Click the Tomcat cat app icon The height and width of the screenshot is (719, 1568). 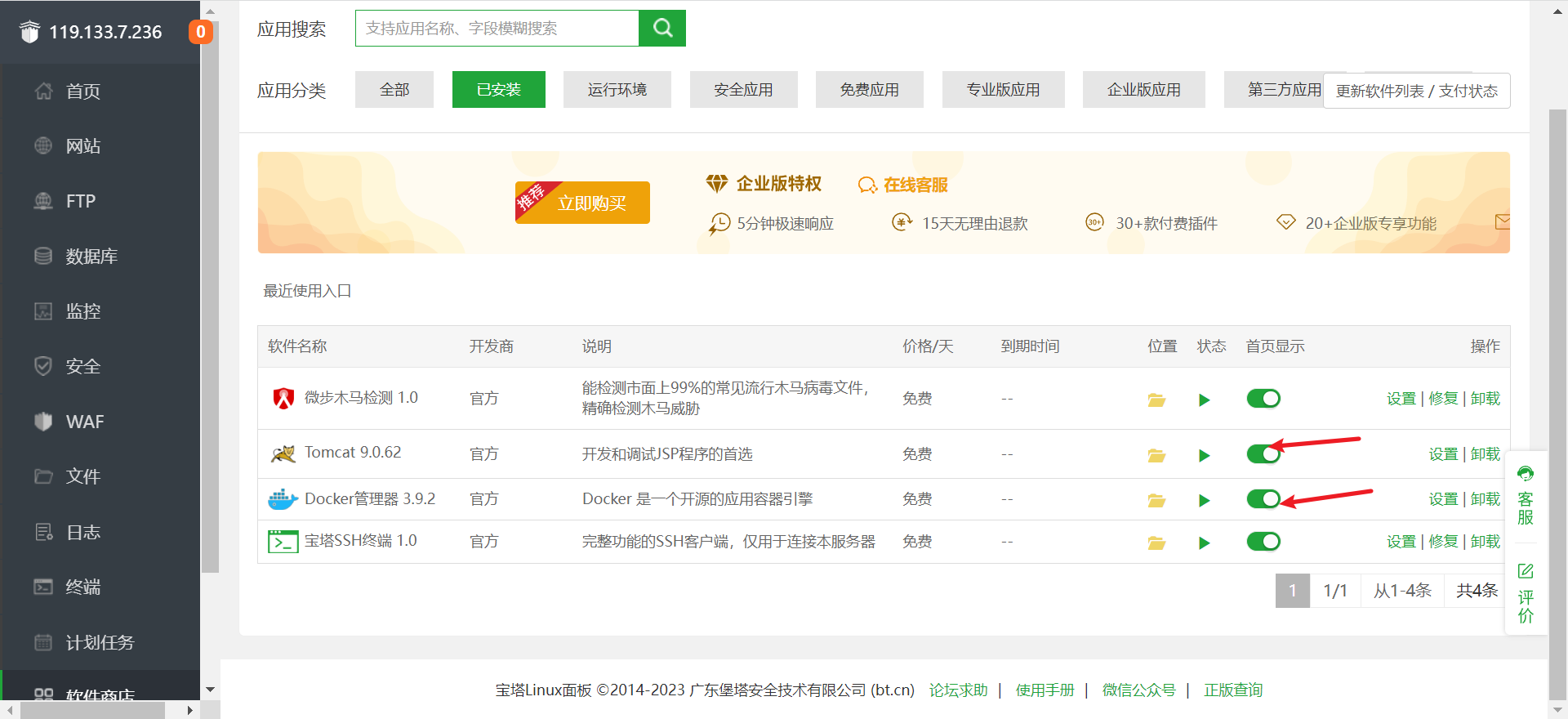[283, 453]
